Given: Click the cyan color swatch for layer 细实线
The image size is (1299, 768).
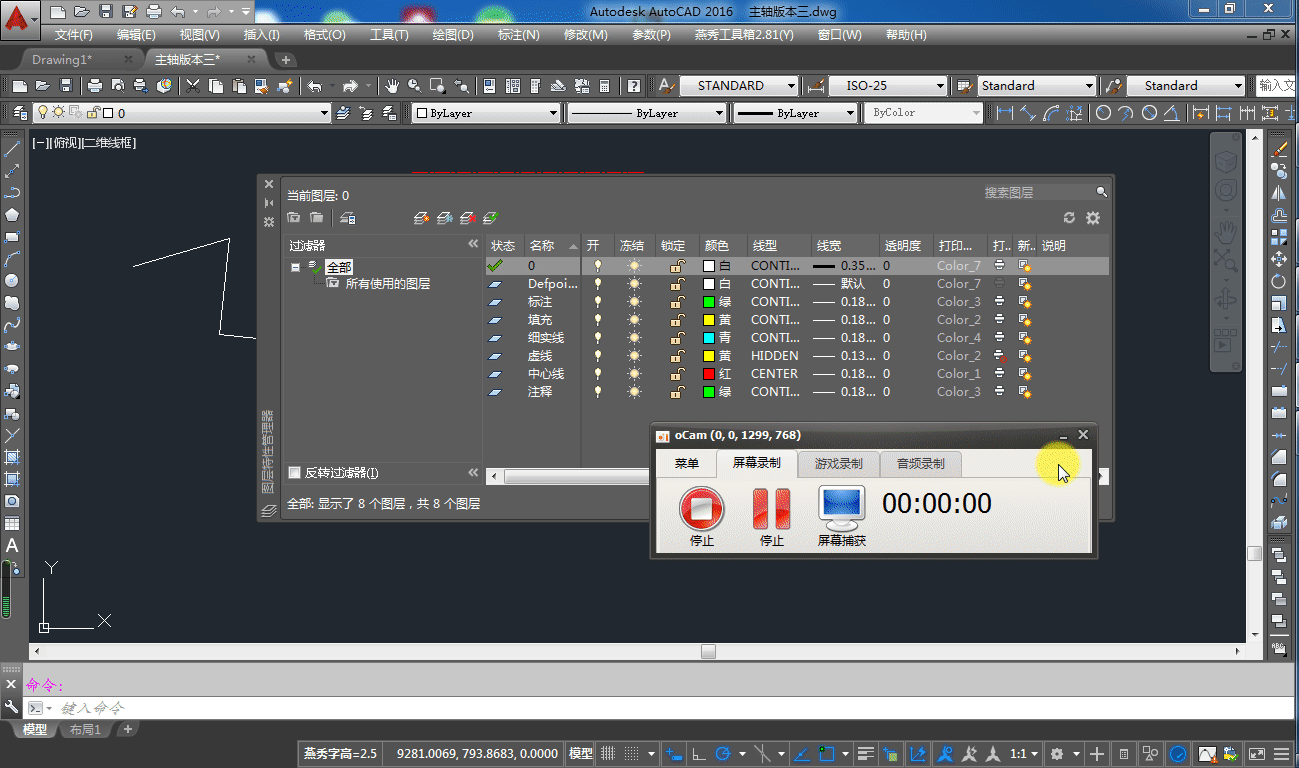Looking at the screenshot, I should click(709, 338).
